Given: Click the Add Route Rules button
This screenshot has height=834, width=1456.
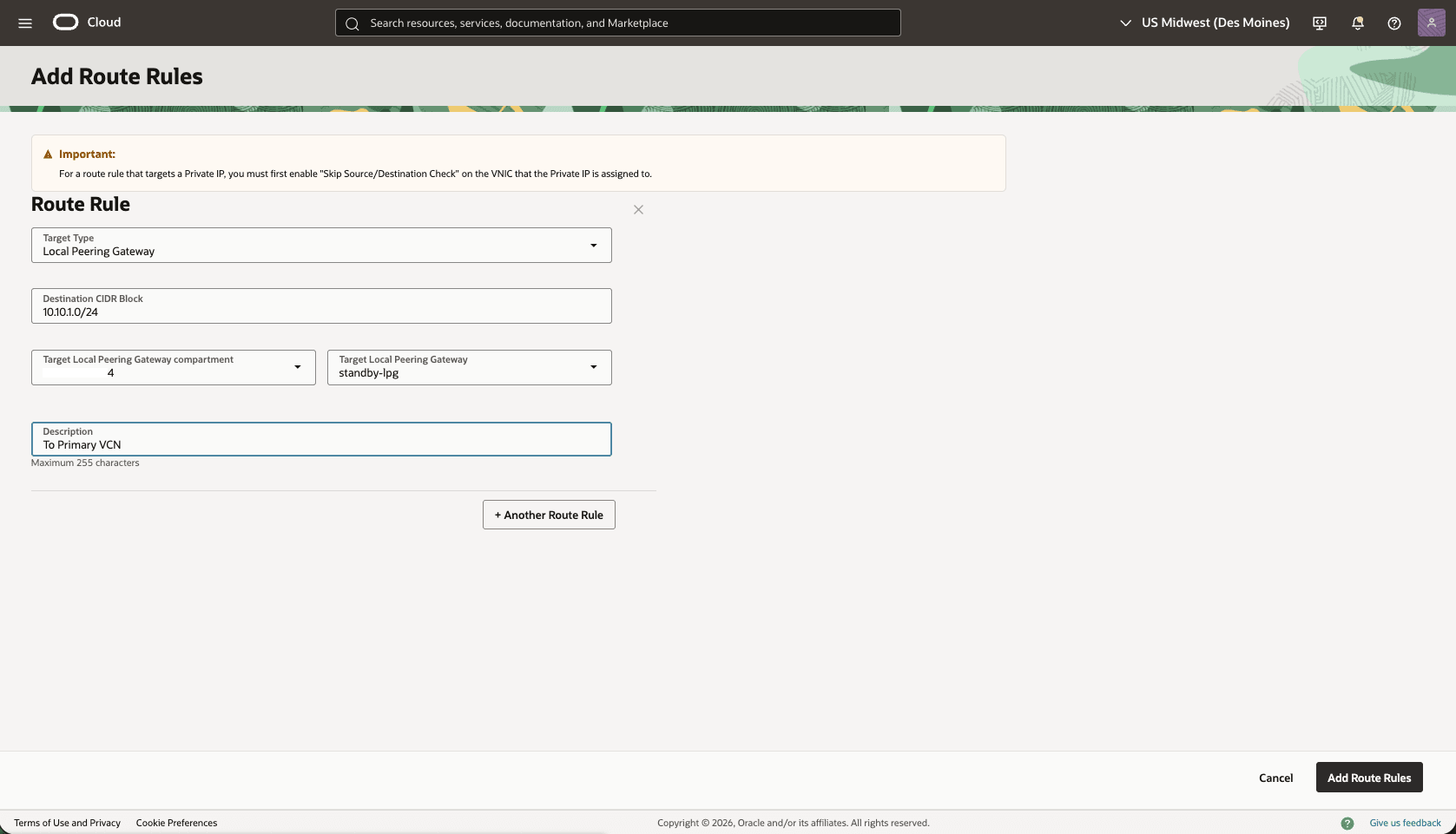Looking at the screenshot, I should click(x=1368, y=778).
